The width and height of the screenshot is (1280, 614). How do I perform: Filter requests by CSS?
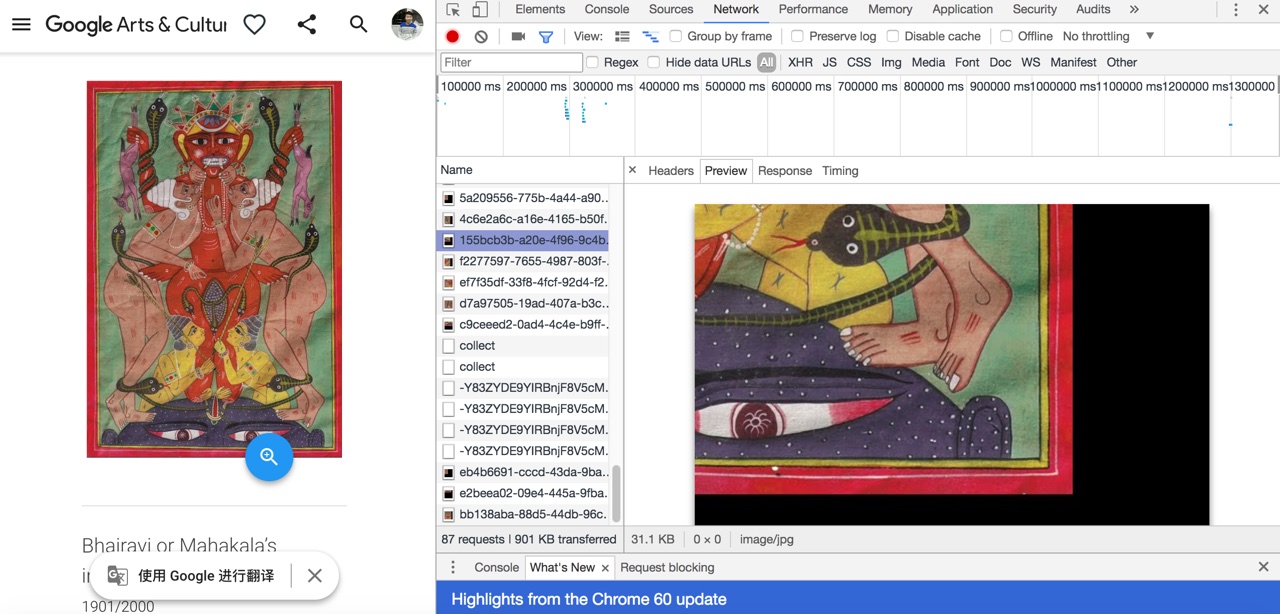click(859, 62)
